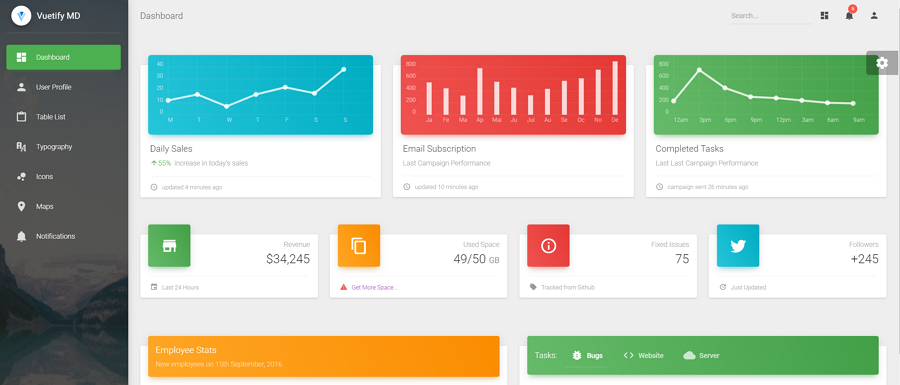
Task: Open User Profile in the sidebar
Action: 64,87
